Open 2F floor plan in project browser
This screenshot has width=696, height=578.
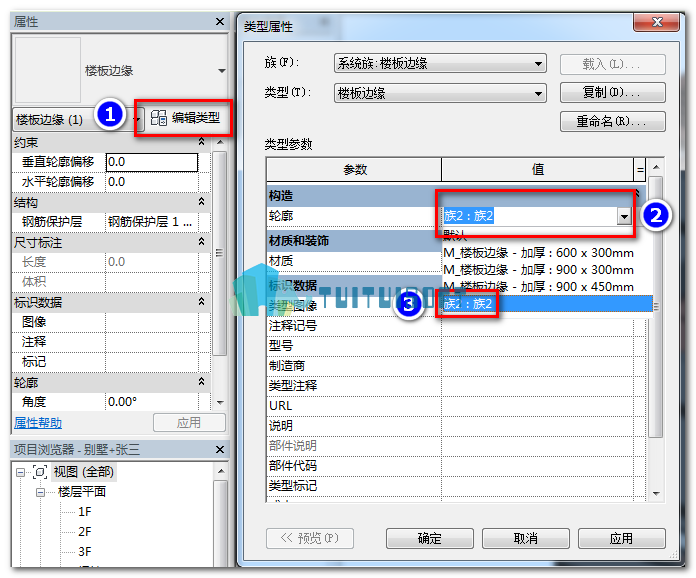pos(85,532)
